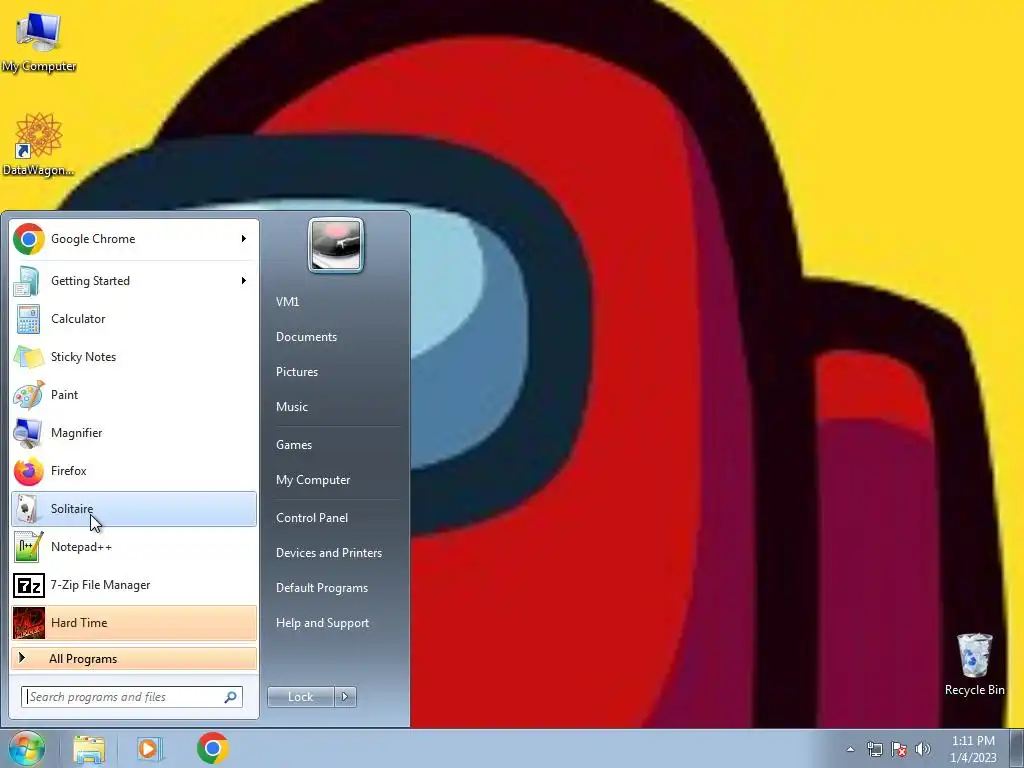
Task: Open My Computer from Start menu
Action: point(313,480)
